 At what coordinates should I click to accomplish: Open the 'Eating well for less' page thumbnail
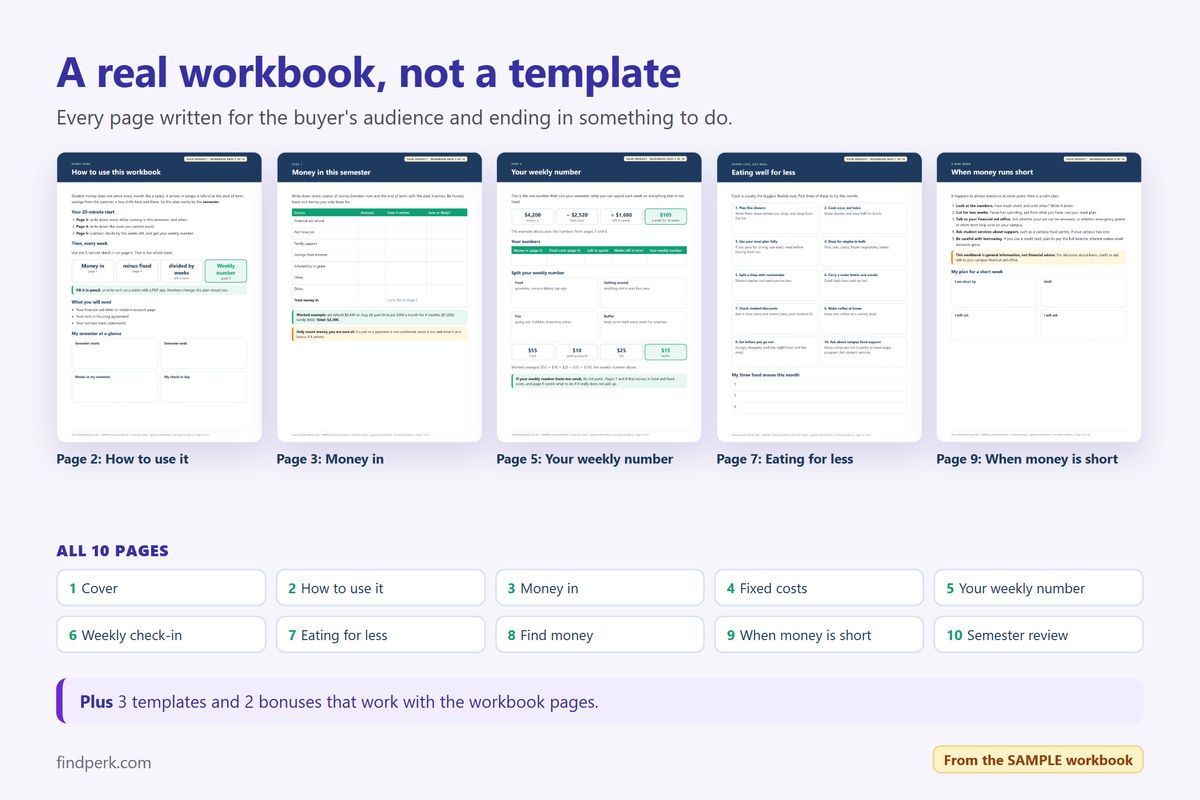tap(819, 297)
